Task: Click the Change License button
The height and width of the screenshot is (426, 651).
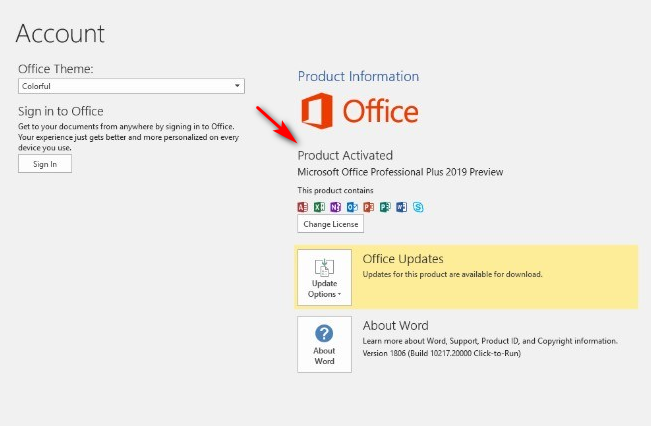Action: click(330, 224)
